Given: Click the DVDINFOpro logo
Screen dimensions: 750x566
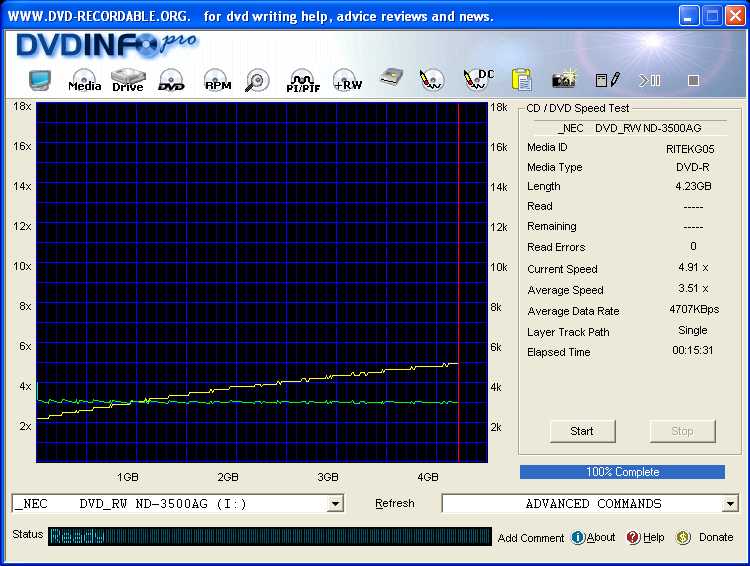Looking at the screenshot, I should click(106, 45).
